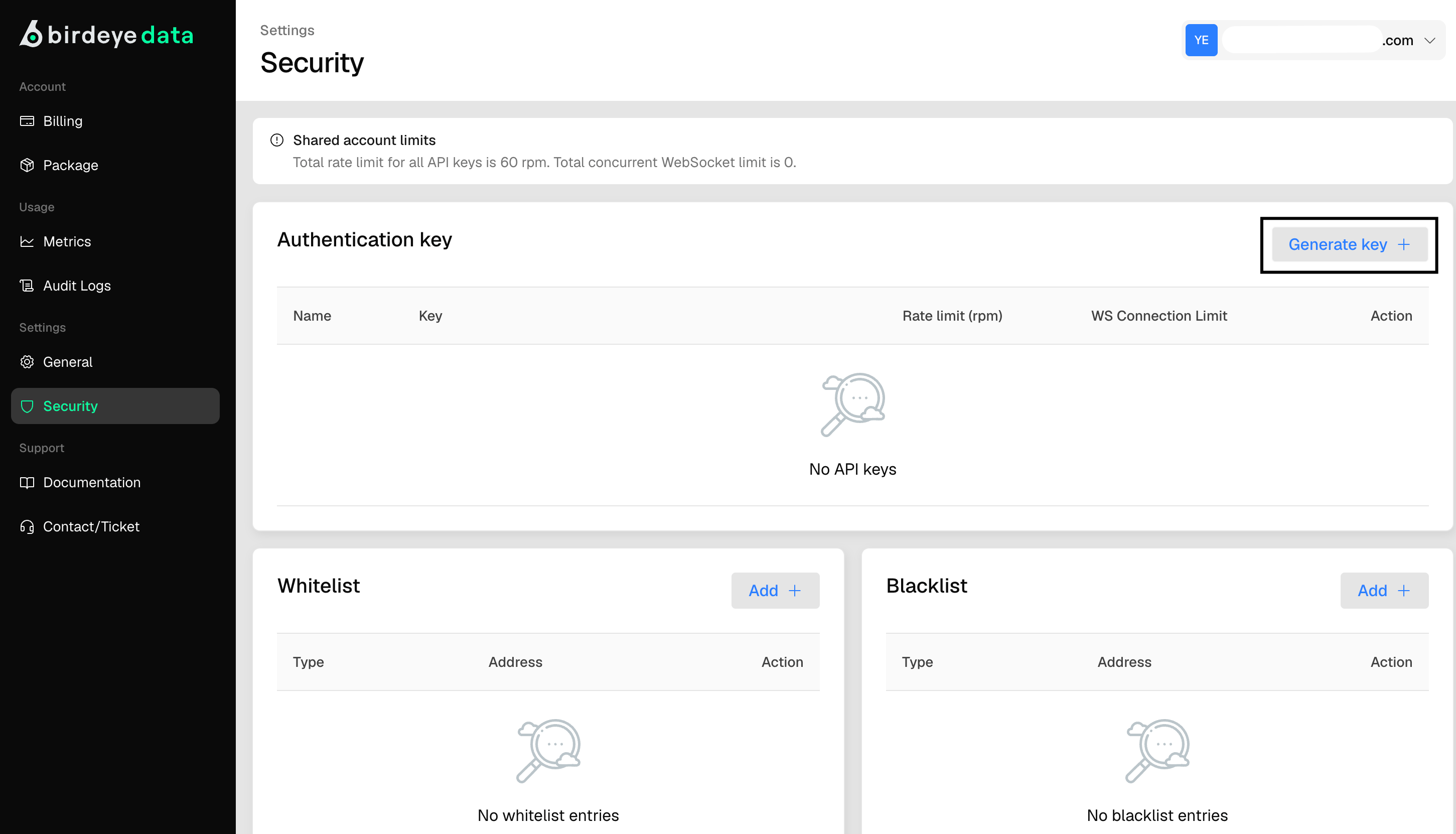Click the No blacklist entries message
Viewport: 1456px width, 834px height.
[1157, 815]
